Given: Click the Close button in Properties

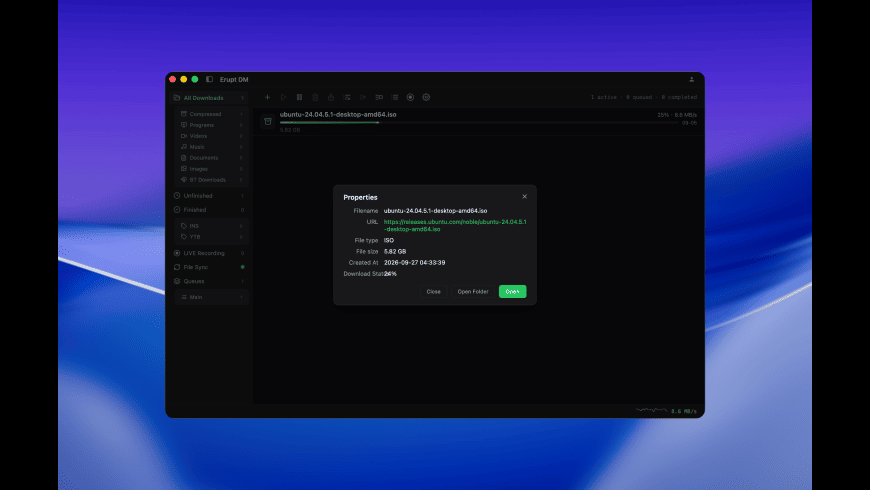Looking at the screenshot, I should 433,291.
